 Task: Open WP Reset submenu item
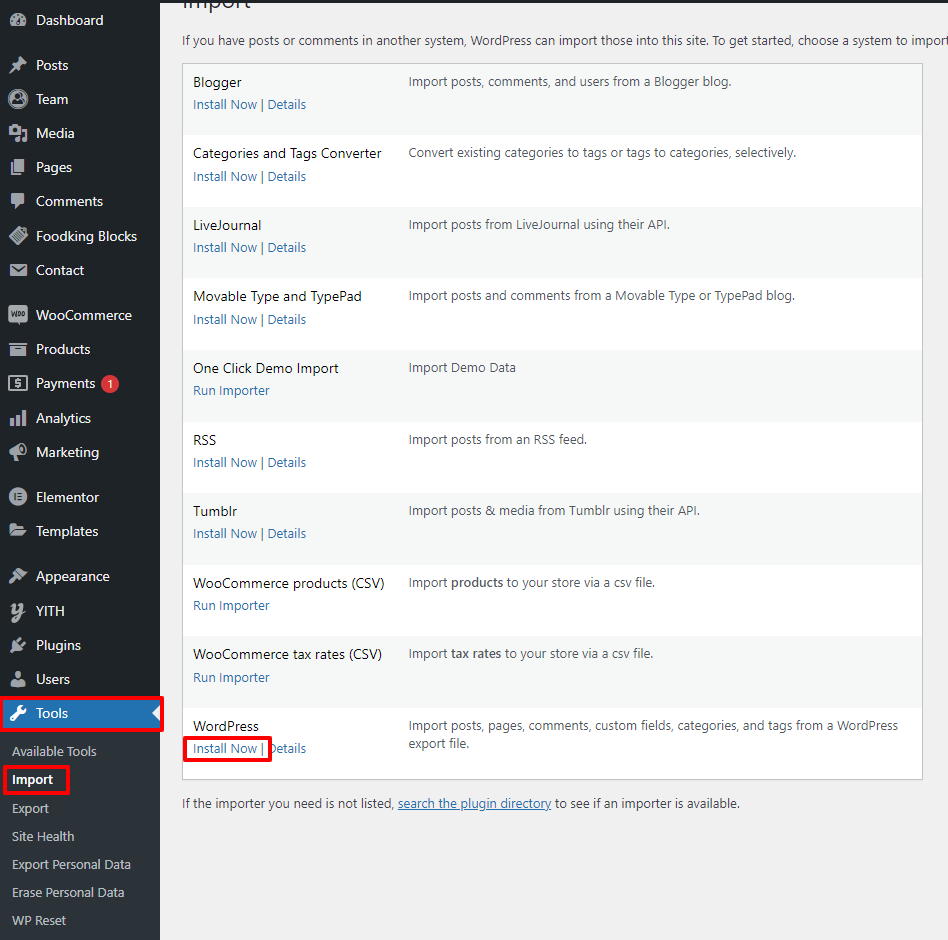click(39, 920)
